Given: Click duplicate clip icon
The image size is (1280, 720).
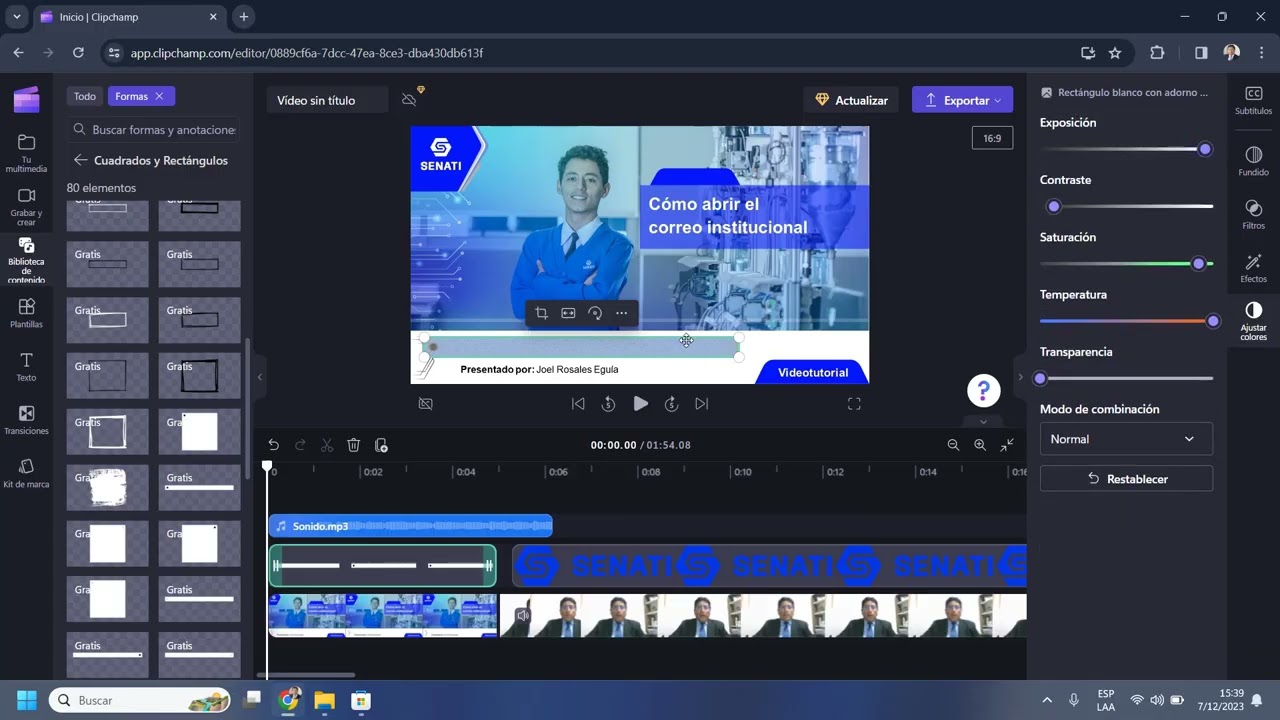Looking at the screenshot, I should (x=381, y=445).
